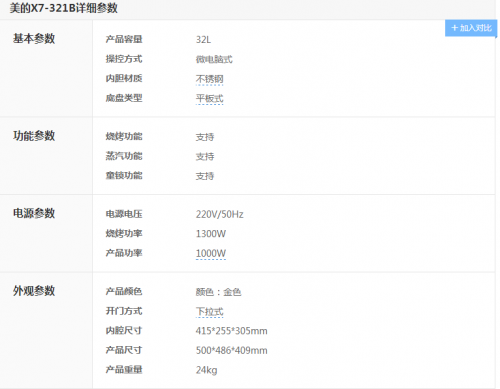Open the 1000W underlined link
This screenshot has width=500, height=389.
[x=211, y=253]
